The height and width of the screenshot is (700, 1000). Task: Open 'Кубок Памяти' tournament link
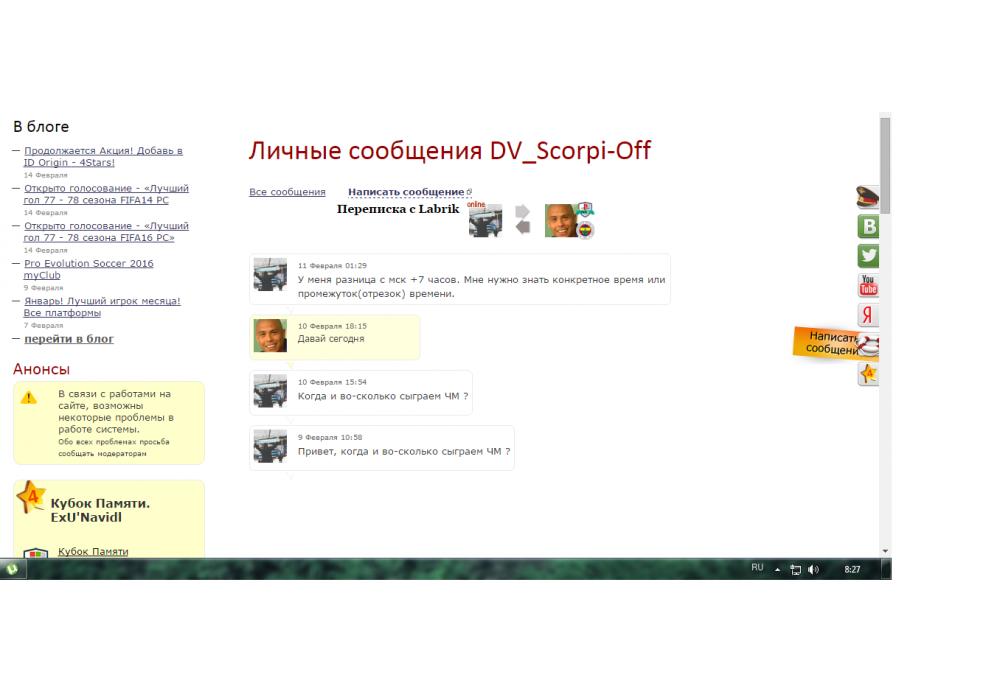click(93, 551)
